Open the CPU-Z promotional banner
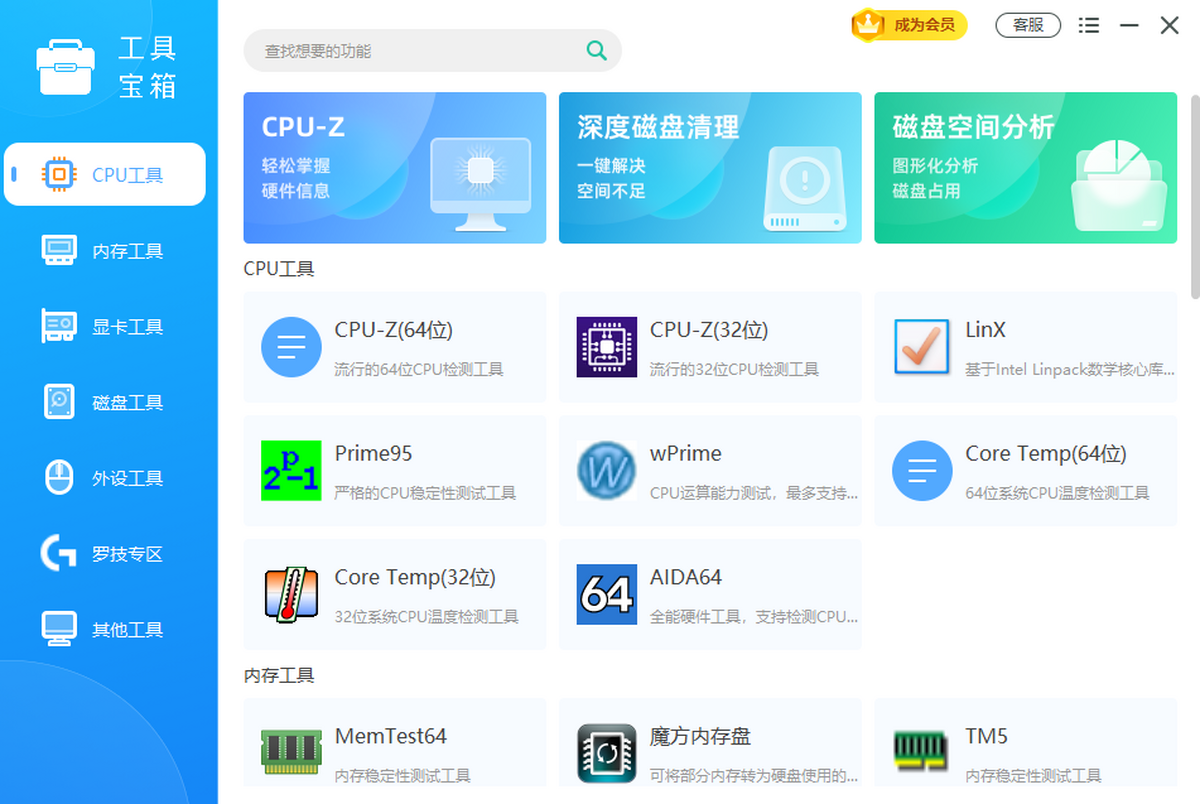This screenshot has height=804, width=1200. [395, 168]
